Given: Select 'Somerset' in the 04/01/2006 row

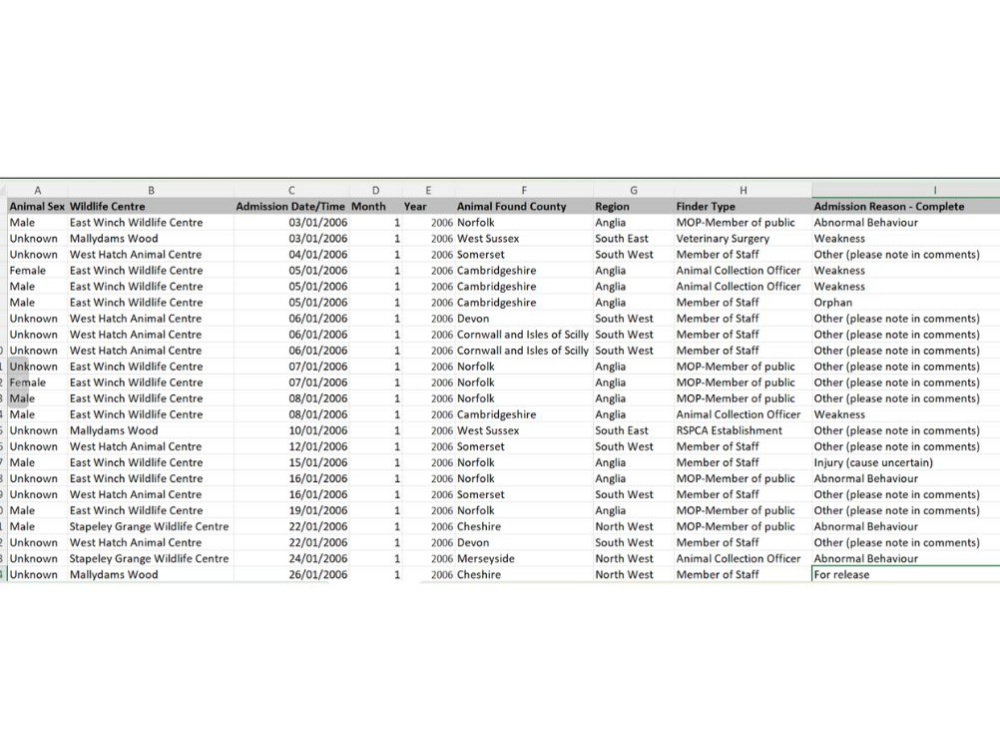Looking at the screenshot, I should click(524, 254).
